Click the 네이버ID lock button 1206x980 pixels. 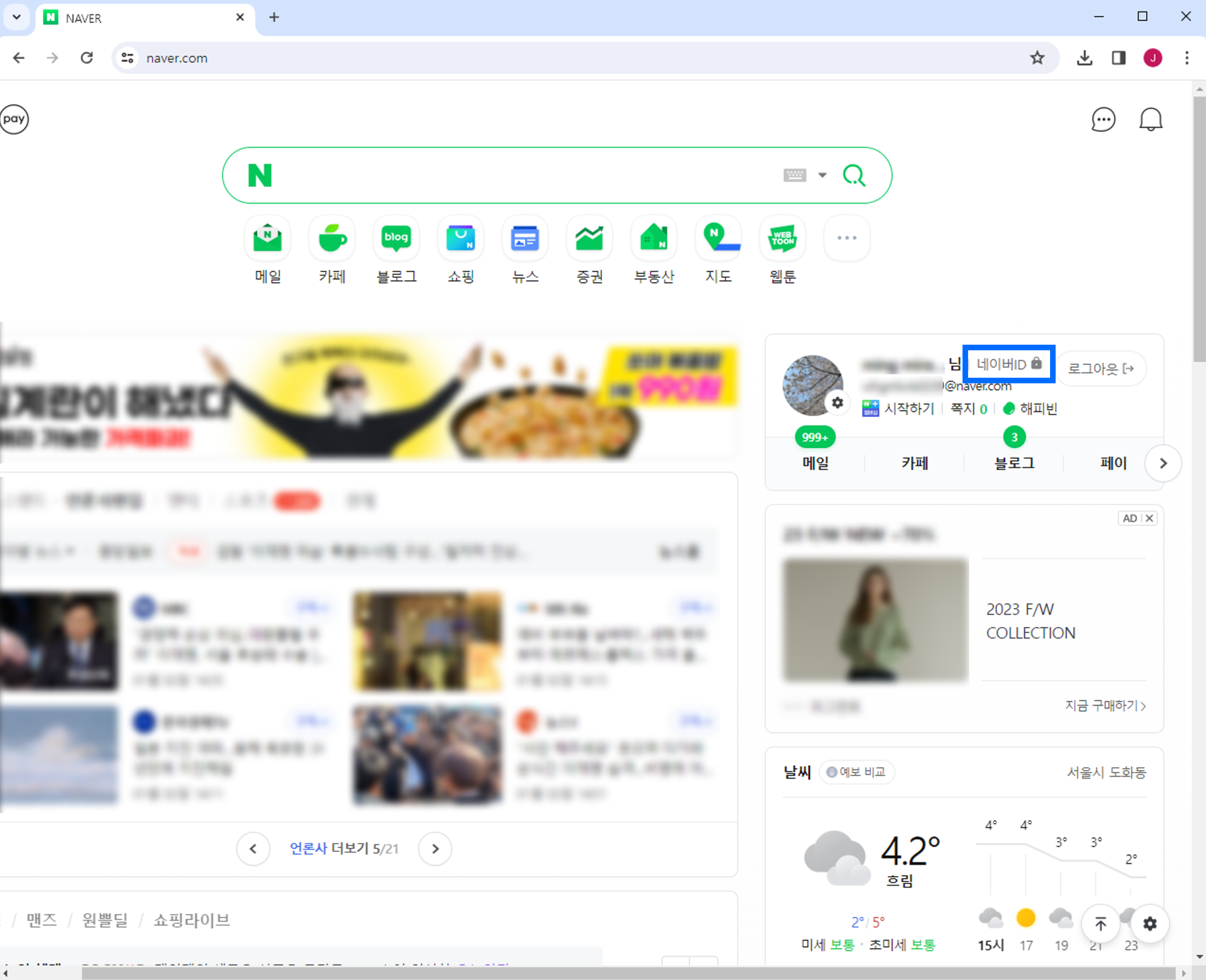point(1008,364)
